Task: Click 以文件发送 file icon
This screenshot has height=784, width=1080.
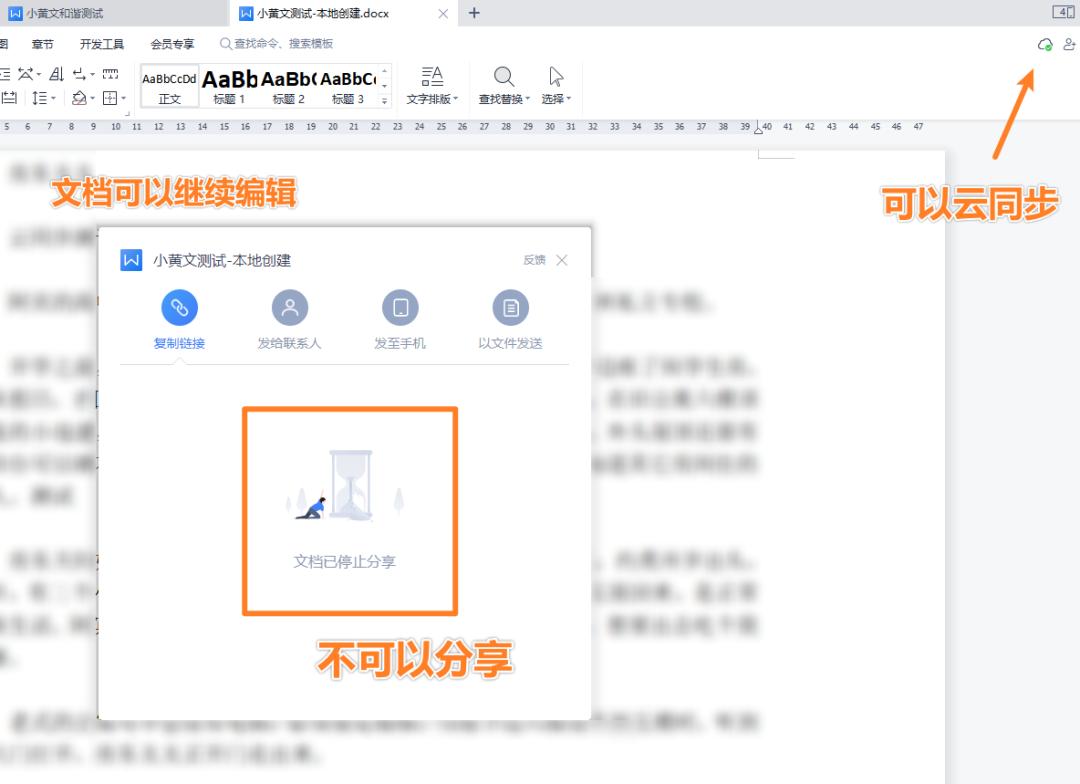Action: [510, 307]
